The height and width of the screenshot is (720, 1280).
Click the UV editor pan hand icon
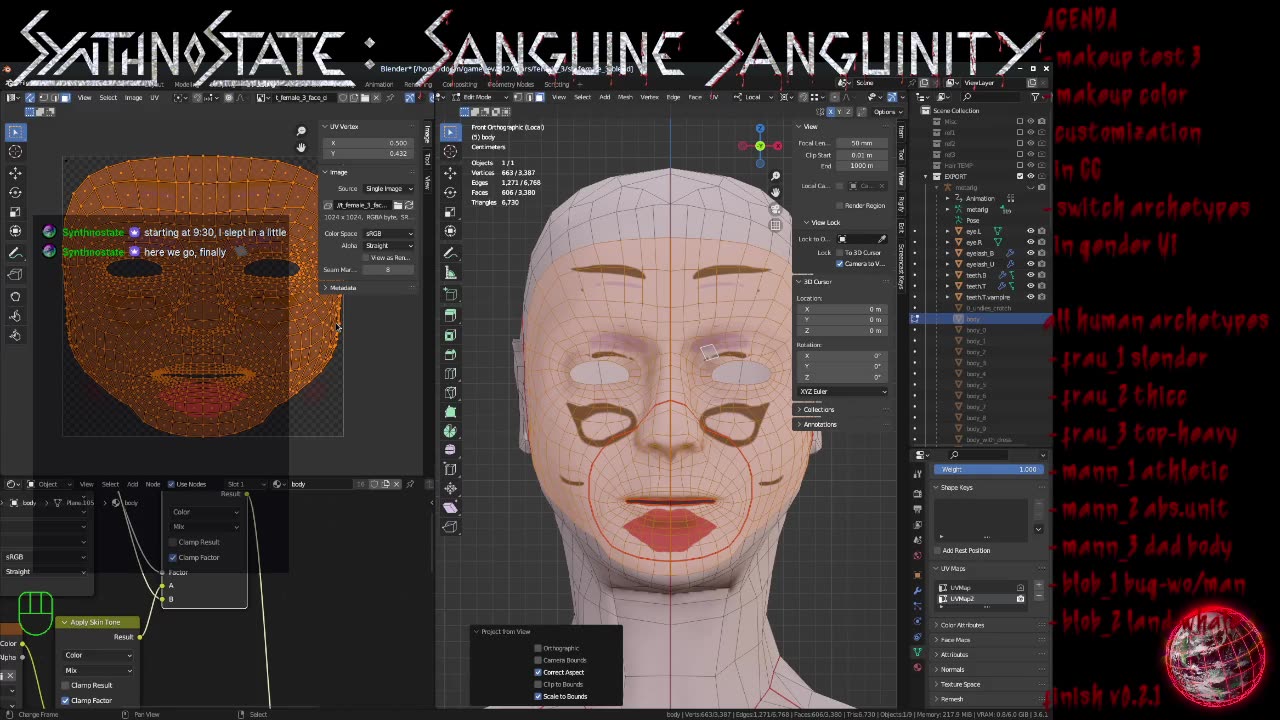(x=301, y=148)
